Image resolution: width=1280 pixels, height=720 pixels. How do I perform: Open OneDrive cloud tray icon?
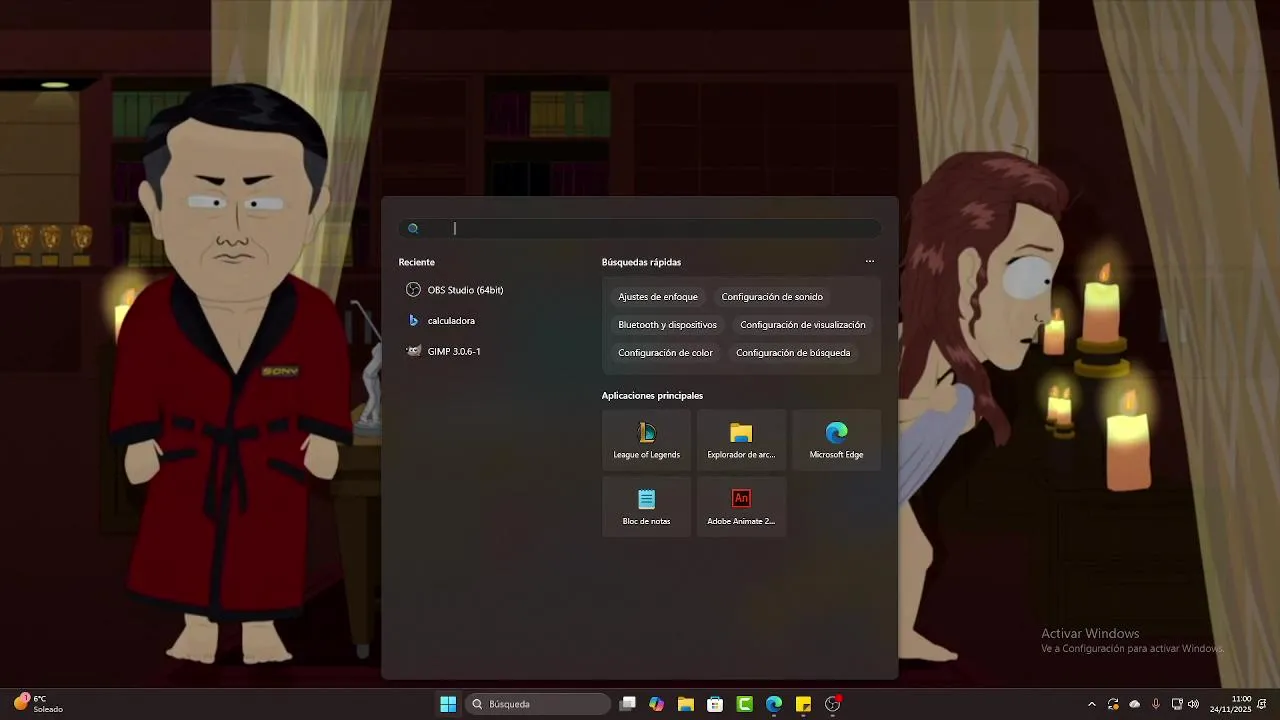coord(1135,704)
